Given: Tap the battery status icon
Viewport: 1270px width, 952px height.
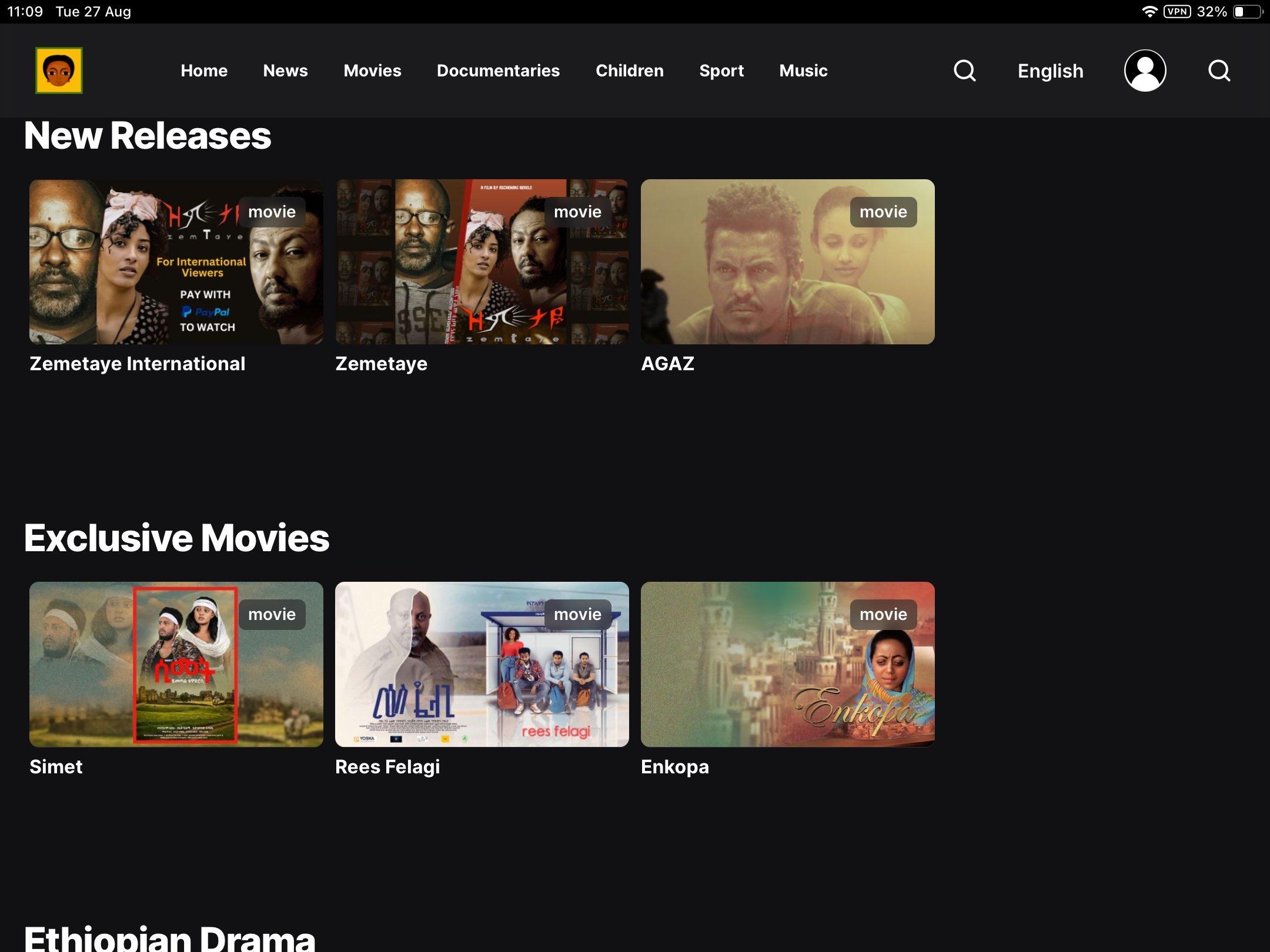Looking at the screenshot, I should tap(1248, 12).
